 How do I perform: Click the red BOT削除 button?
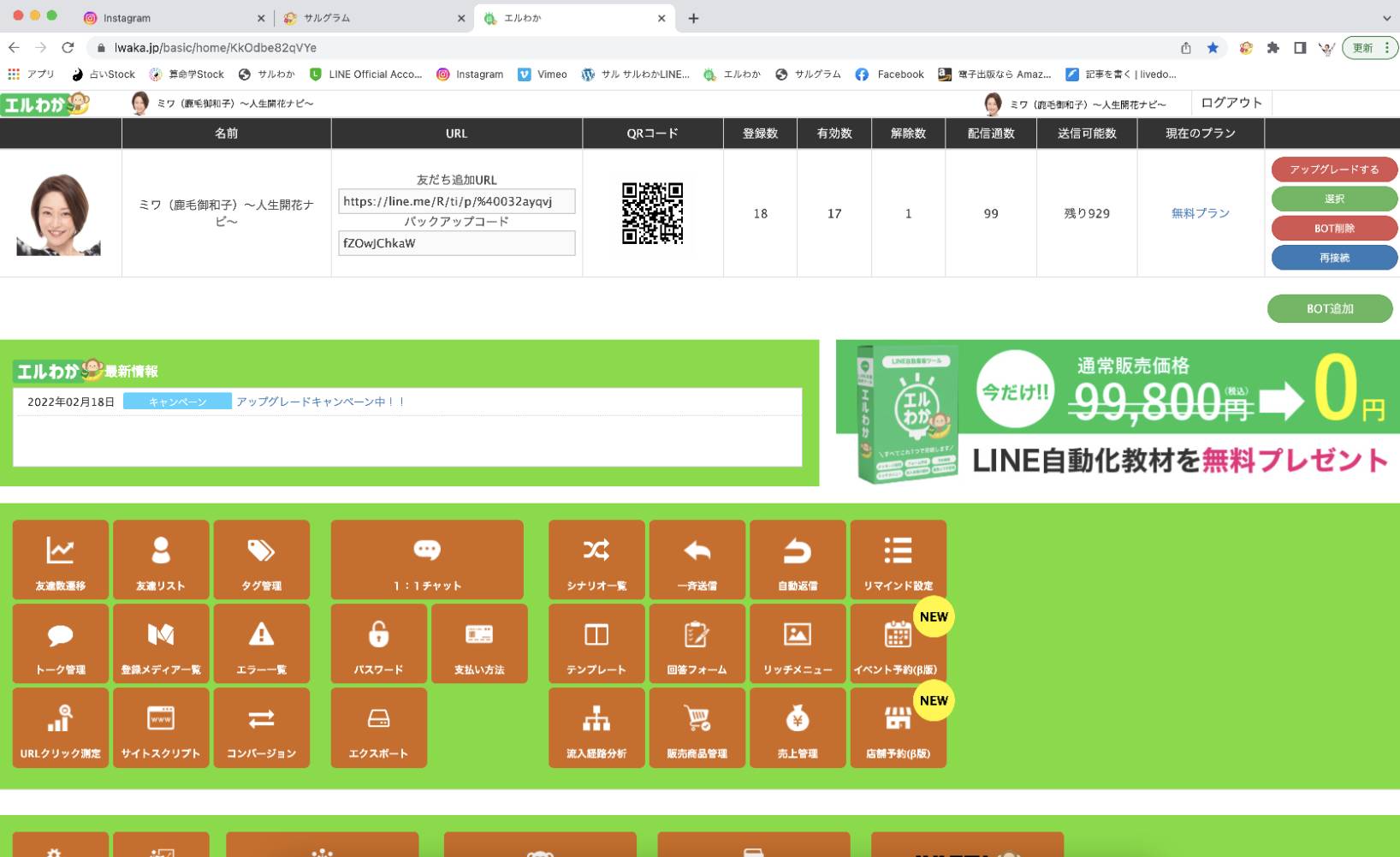tap(1334, 229)
